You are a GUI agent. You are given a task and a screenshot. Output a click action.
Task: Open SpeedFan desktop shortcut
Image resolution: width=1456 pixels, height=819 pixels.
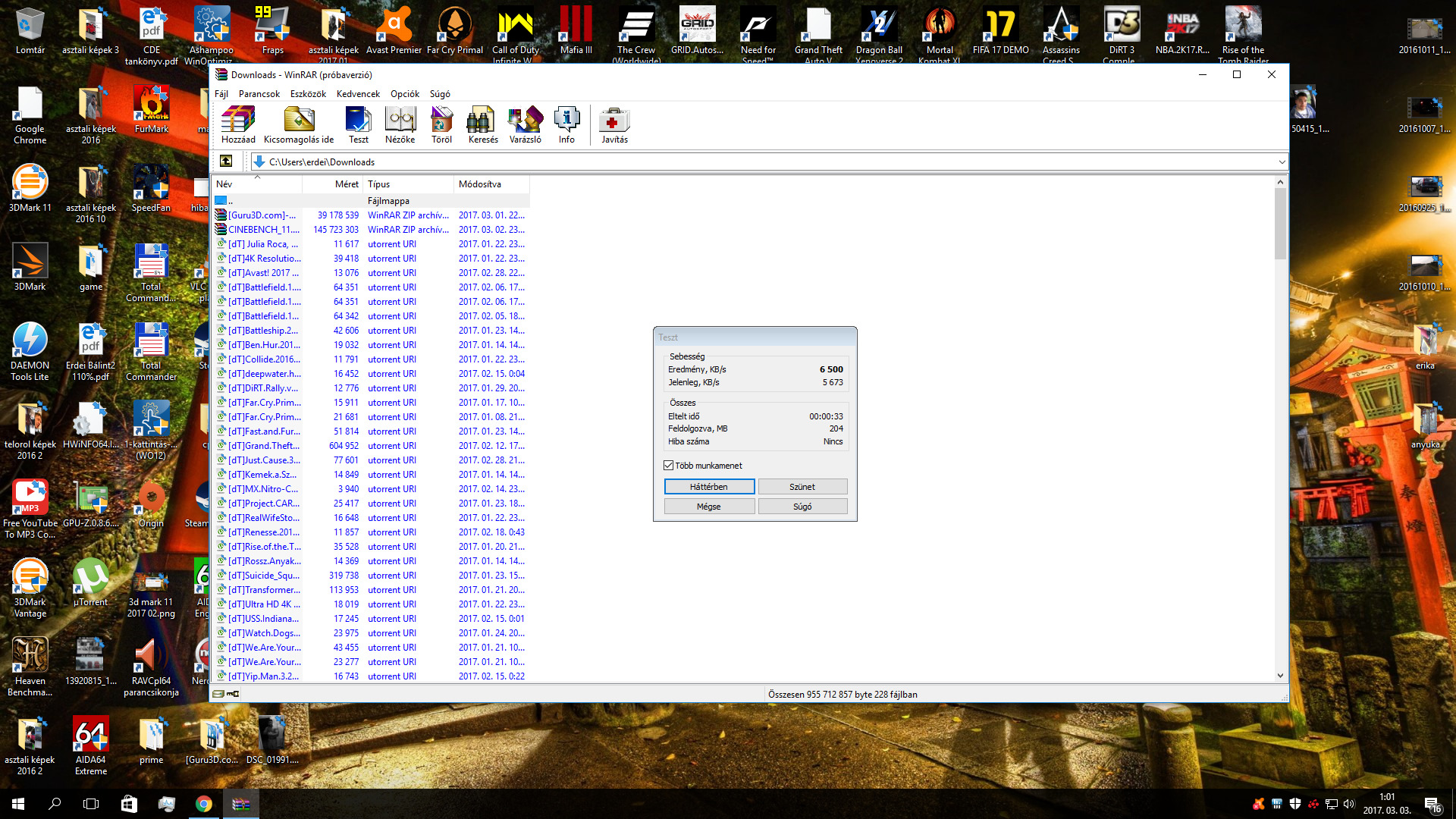coord(152,190)
